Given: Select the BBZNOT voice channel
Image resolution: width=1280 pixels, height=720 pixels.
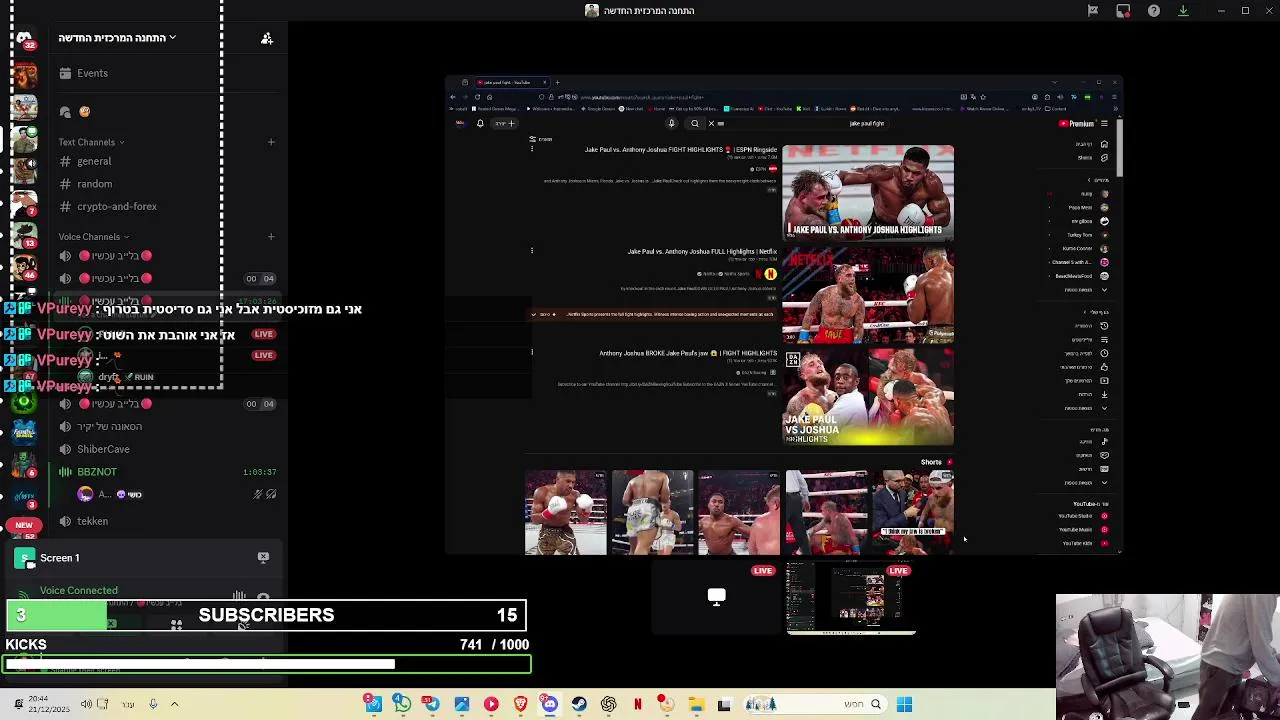Looking at the screenshot, I should point(97,472).
